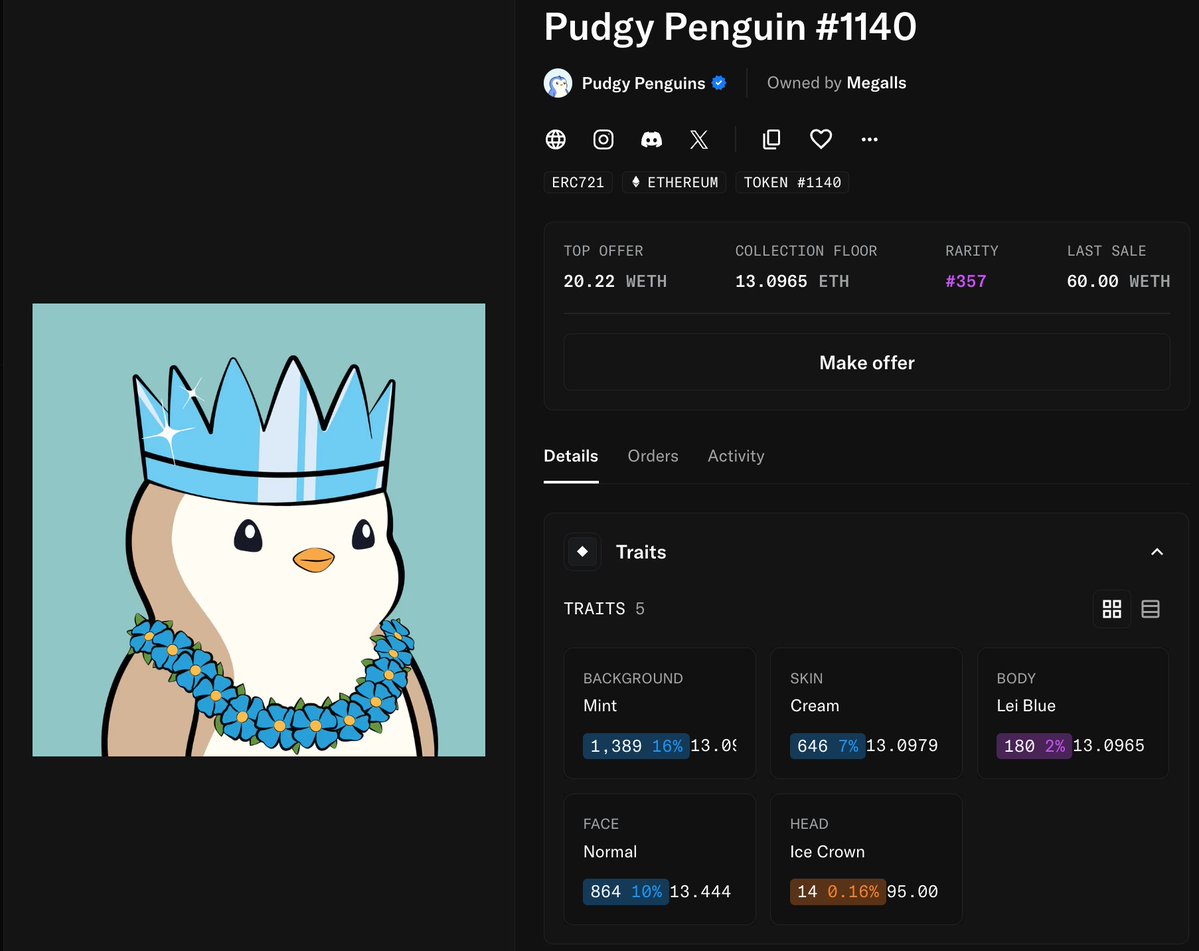Image resolution: width=1199 pixels, height=951 pixels.
Task: Click the Pudgy Penguins collection avatar
Action: click(558, 83)
